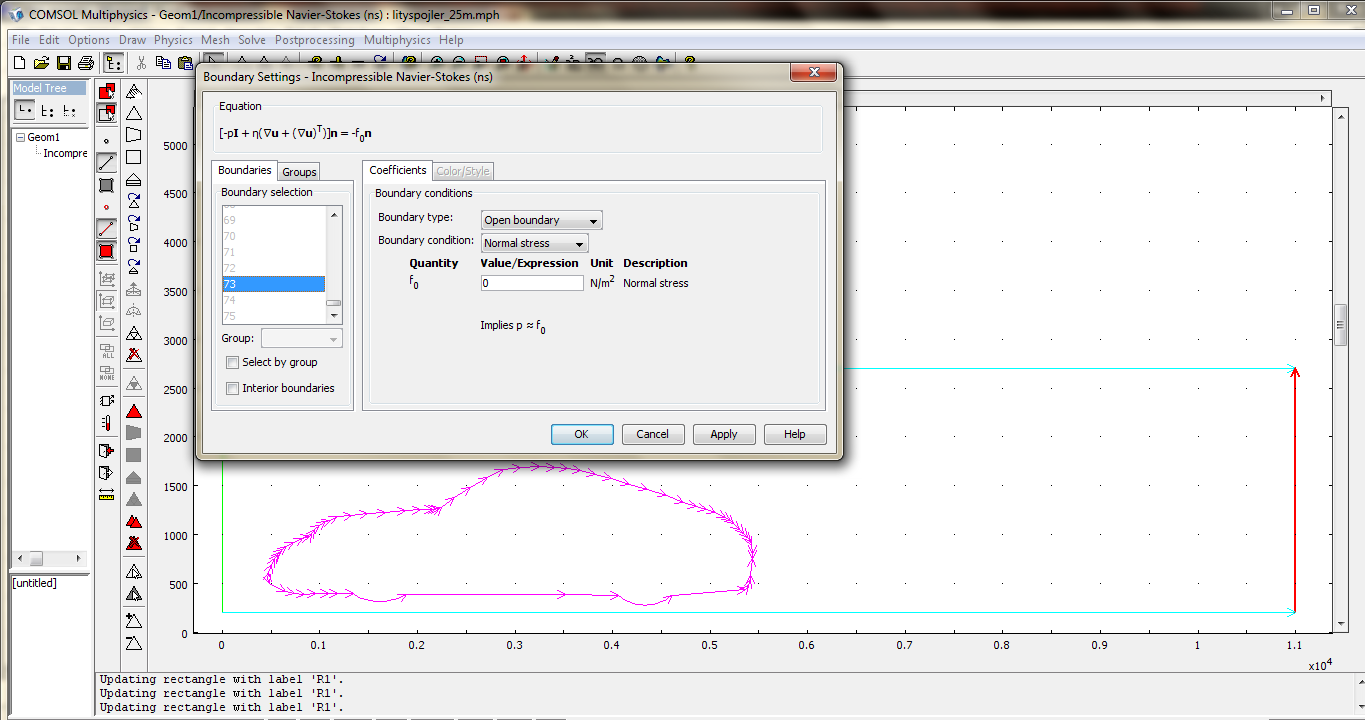Click the delete mesh red-X triangle icon
This screenshot has height=720, width=1365.
(x=134, y=355)
